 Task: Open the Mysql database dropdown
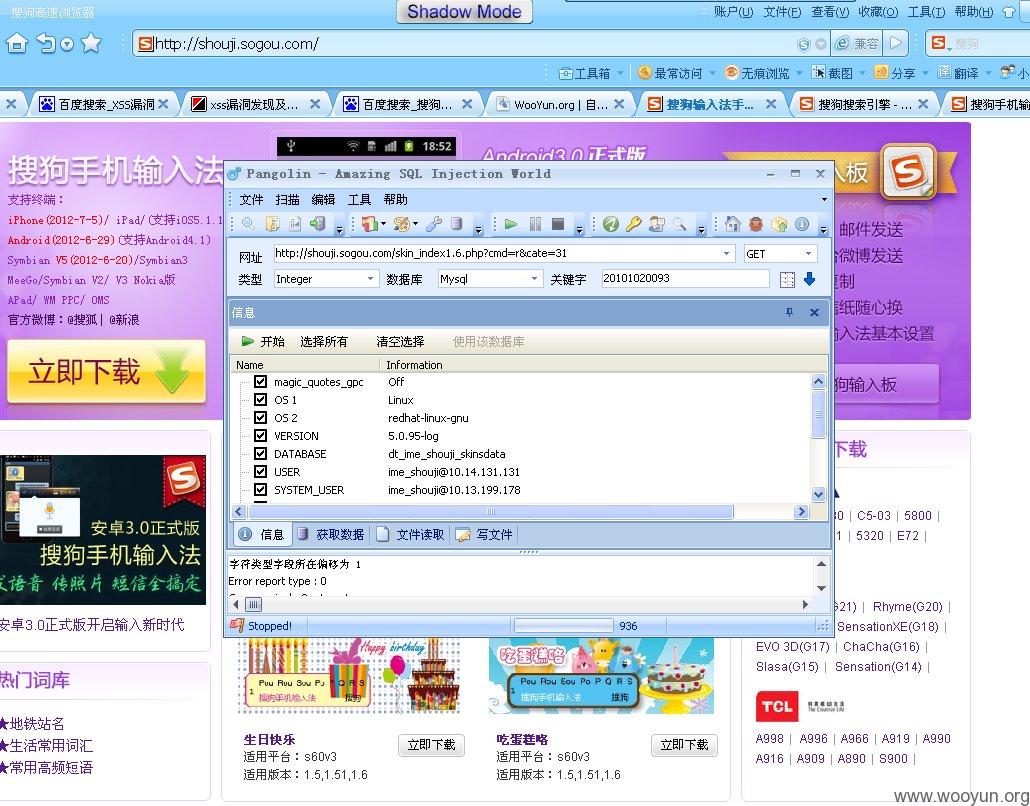(x=535, y=279)
